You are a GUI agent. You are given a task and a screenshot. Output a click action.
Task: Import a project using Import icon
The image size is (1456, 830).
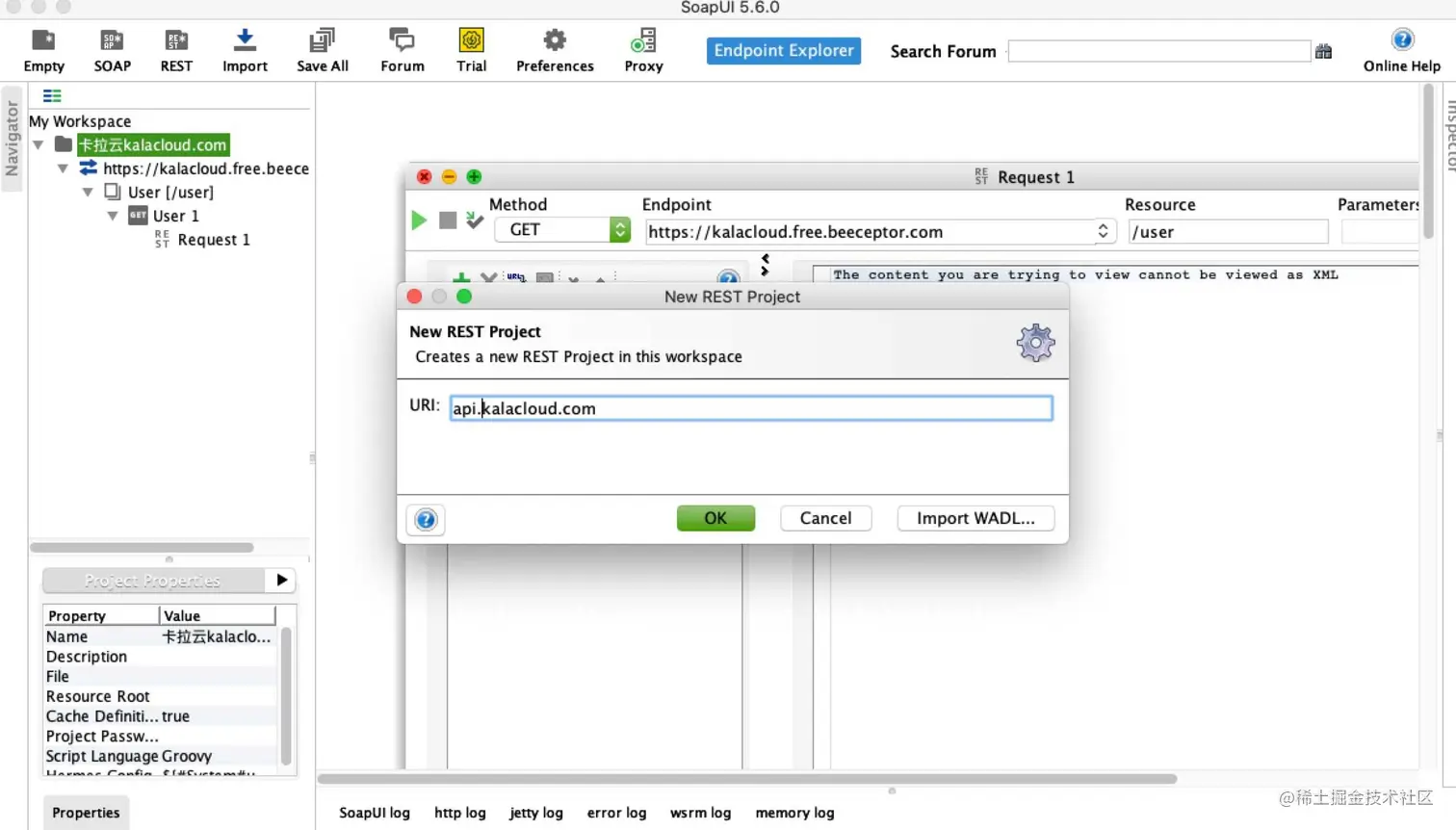[245, 50]
